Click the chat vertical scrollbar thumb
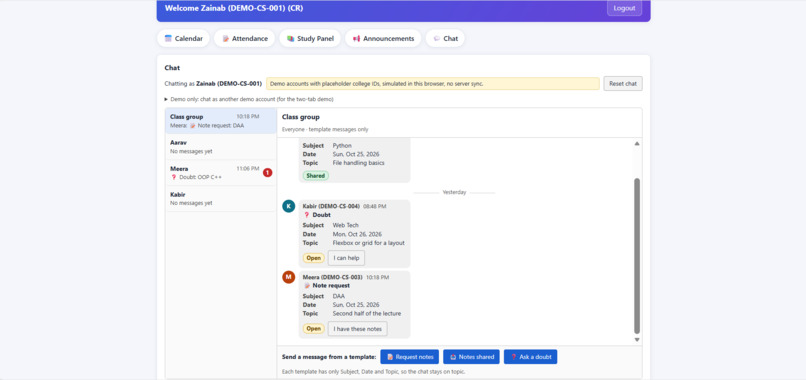 coord(637,256)
